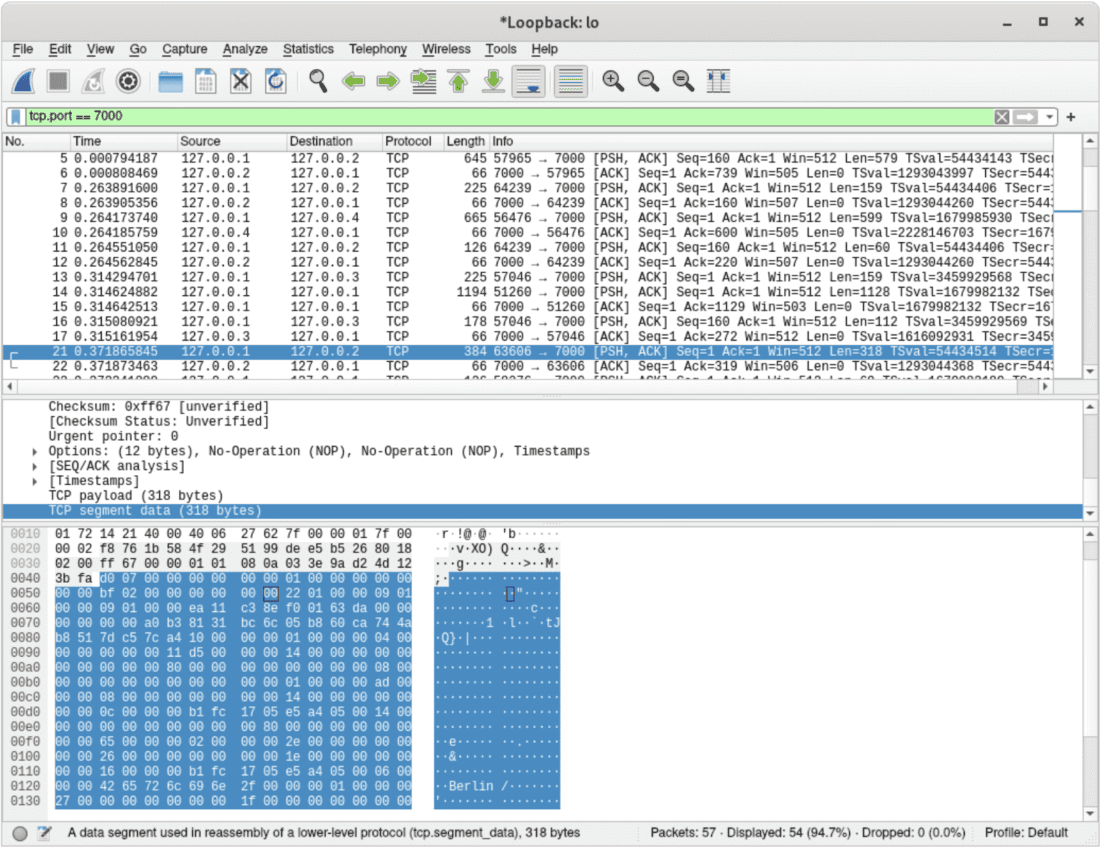Screen dimensions: 1100x847
Task: Start capturing packets with the shark fin icon
Action: point(22,81)
